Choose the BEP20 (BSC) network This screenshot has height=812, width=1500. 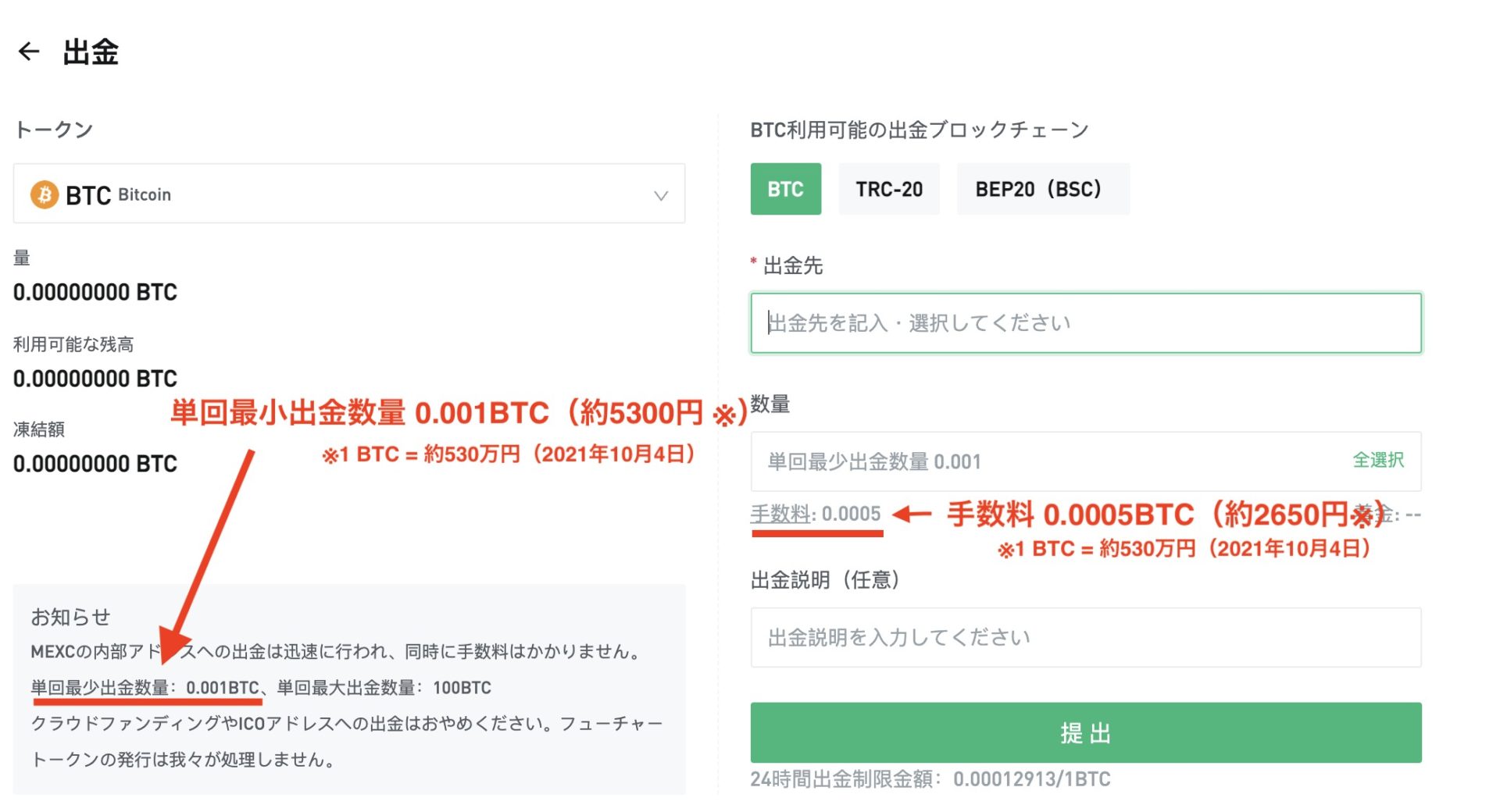[x=1042, y=189]
